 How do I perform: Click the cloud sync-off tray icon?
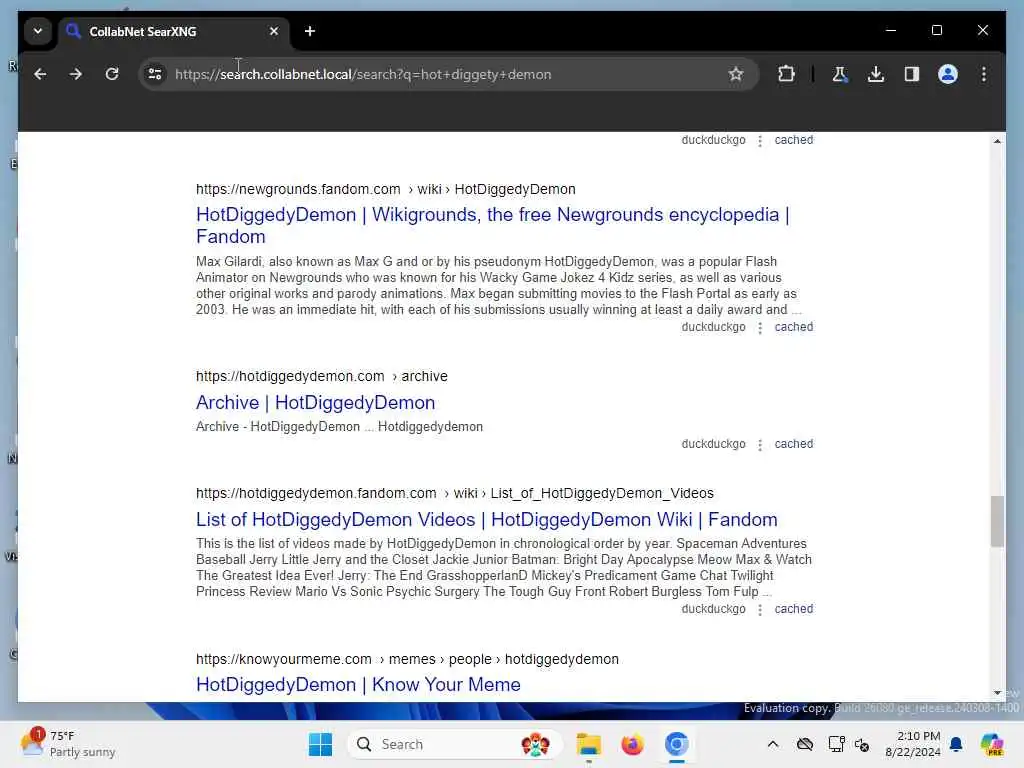[x=805, y=744]
